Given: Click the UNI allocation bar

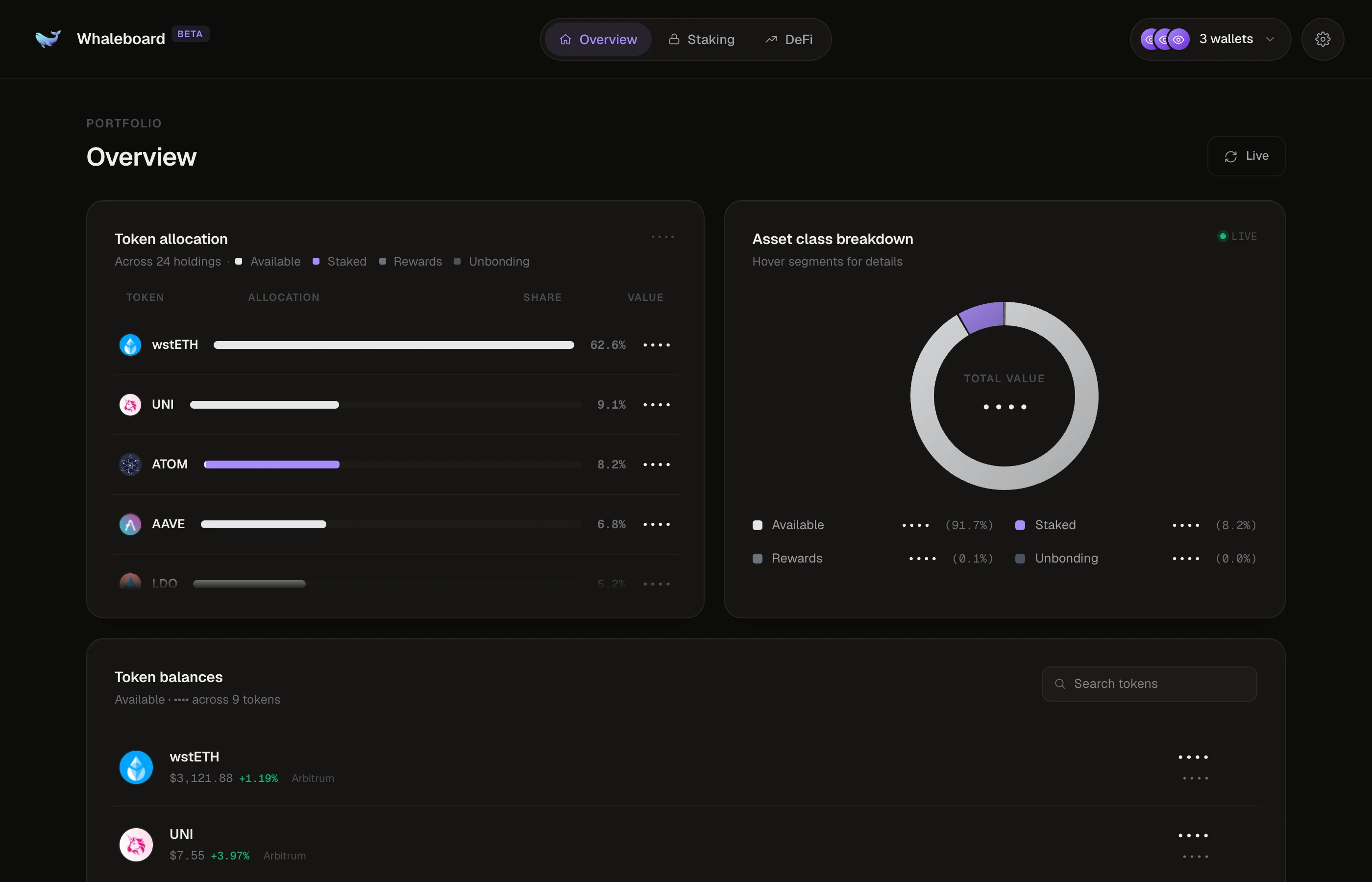Looking at the screenshot, I should [264, 404].
